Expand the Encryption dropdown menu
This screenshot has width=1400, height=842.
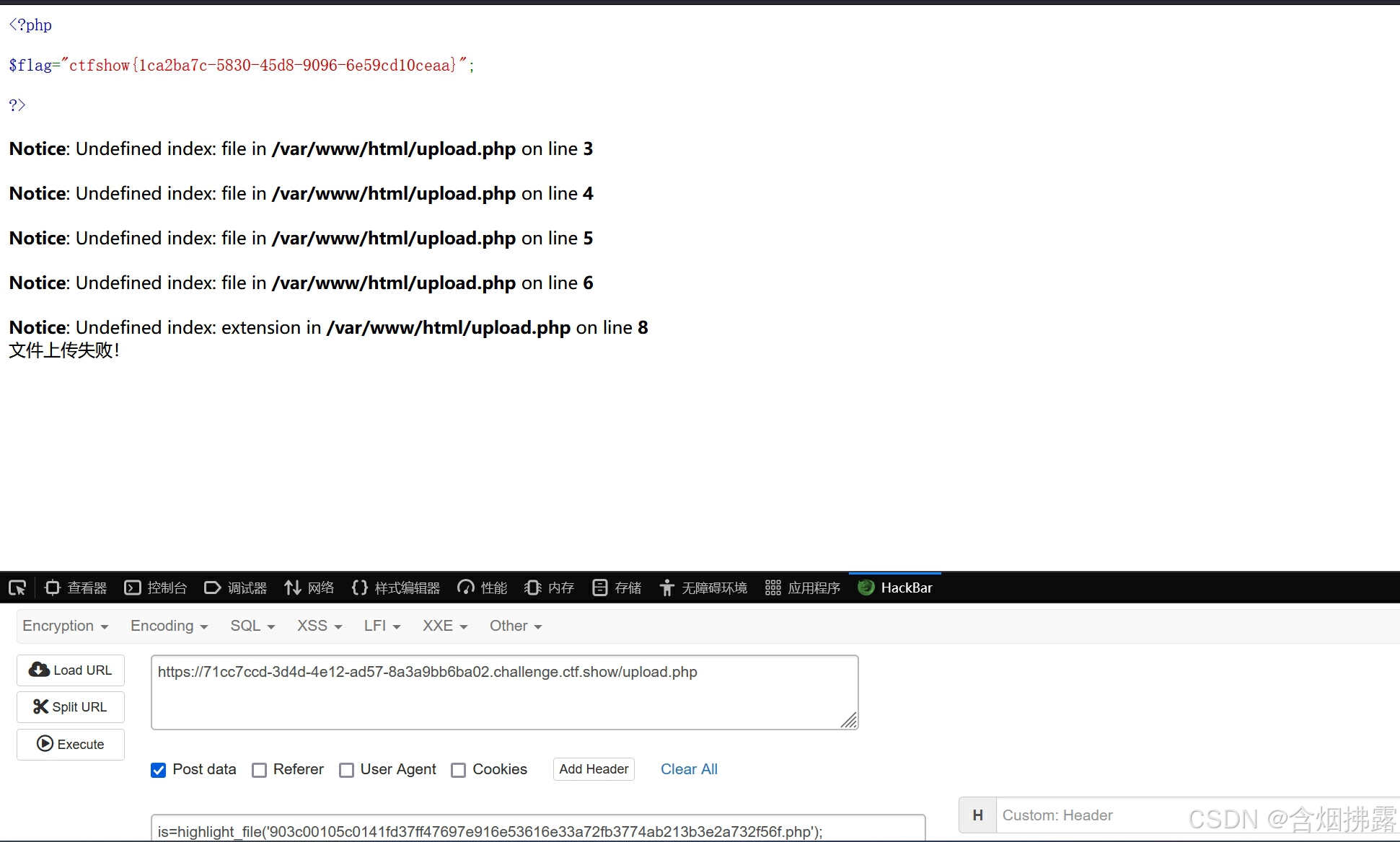[65, 626]
